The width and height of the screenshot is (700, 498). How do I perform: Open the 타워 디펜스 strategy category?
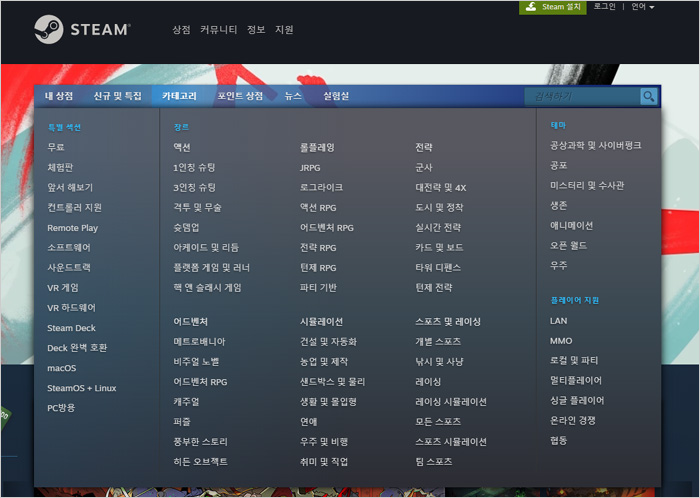click(438, 267)
